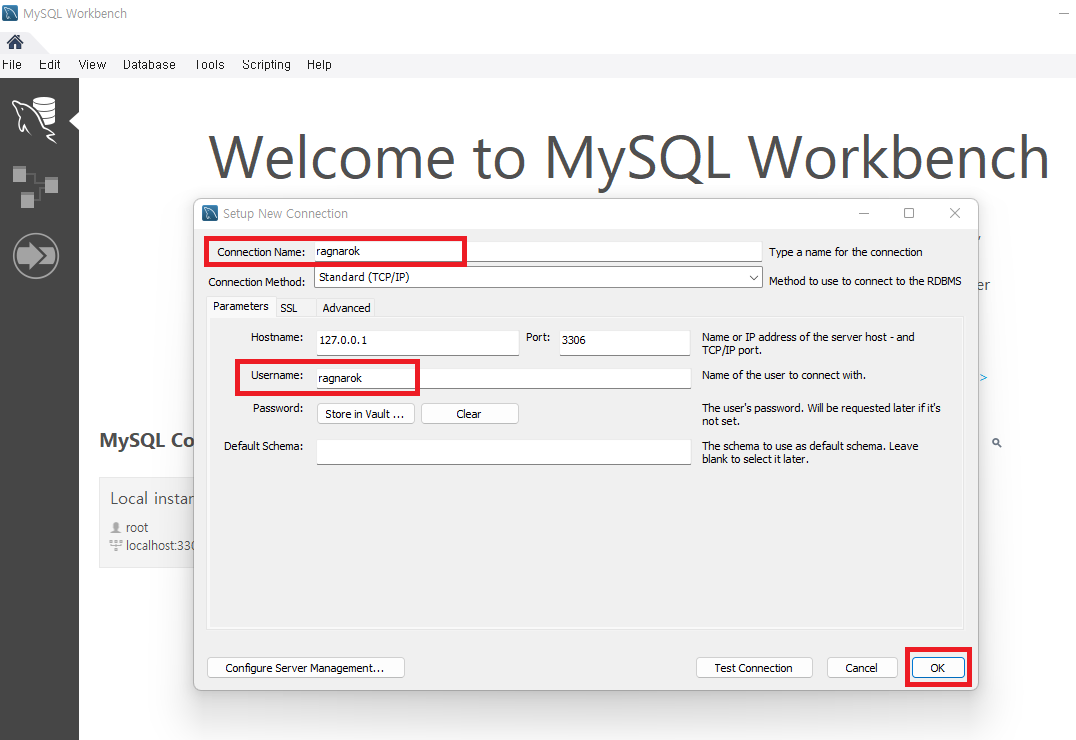
Task: Open the Edit menu
Action: click(x=49, y=65)
